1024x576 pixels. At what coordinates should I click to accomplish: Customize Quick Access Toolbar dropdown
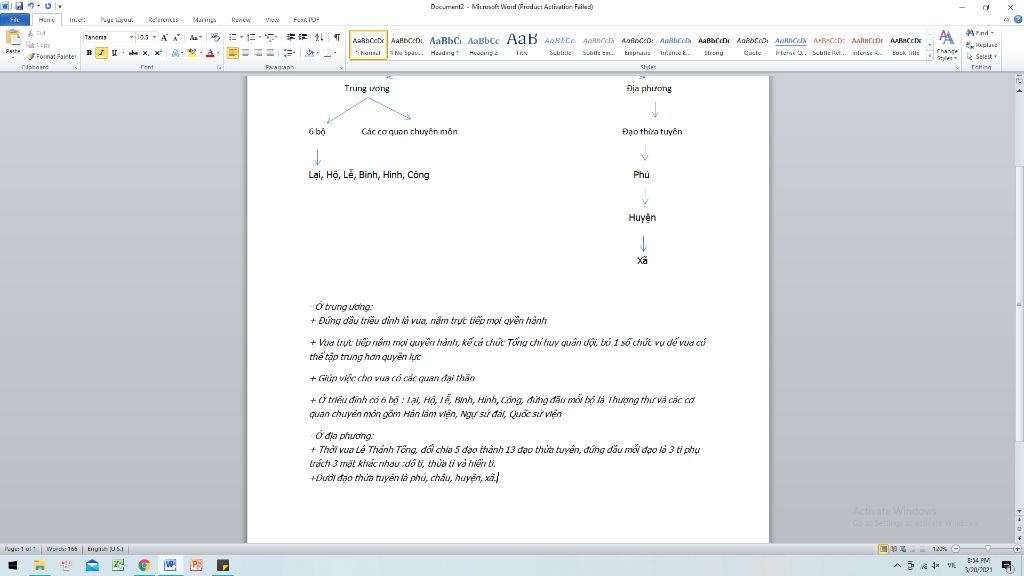pyautogui.click(x=59, y=6)
